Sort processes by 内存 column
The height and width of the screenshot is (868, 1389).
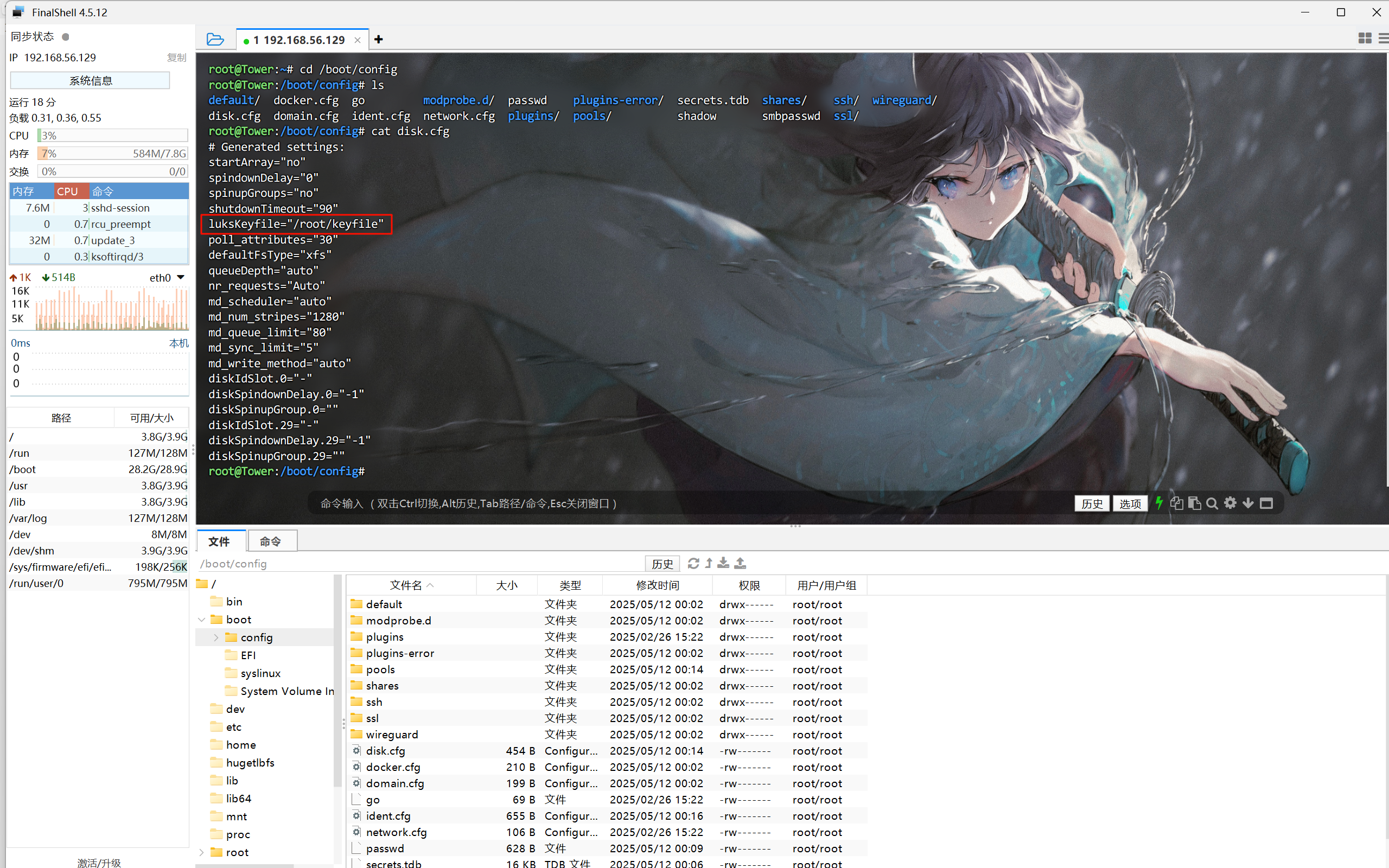pos(32,191)
